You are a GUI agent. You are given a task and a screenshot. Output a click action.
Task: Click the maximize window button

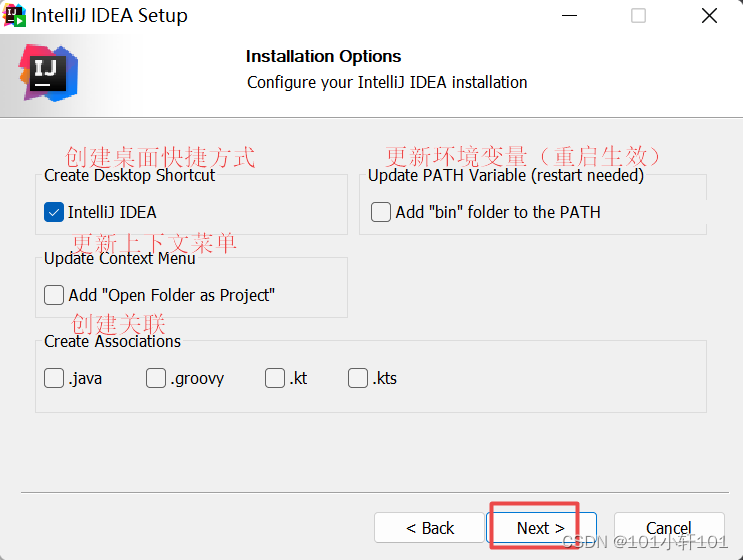(x=638, y=16)
